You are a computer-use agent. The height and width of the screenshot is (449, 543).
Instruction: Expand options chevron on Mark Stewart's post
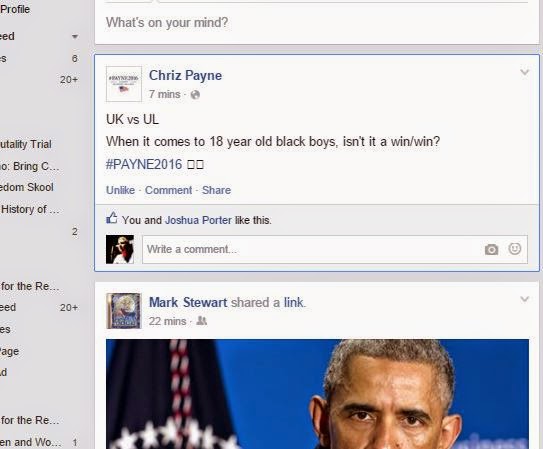pos(525,299)
